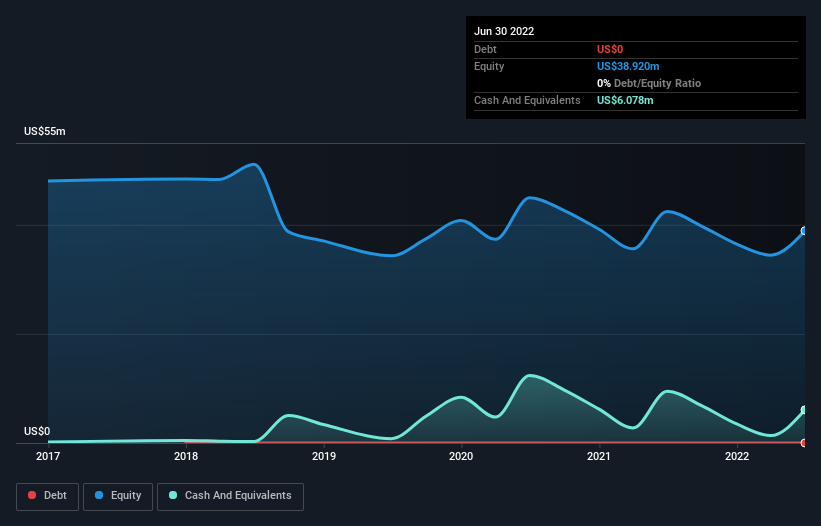Click the blue Equity legend dot
Image resolution: width=821 pixels, height=526 pixels.
[99, 495]
